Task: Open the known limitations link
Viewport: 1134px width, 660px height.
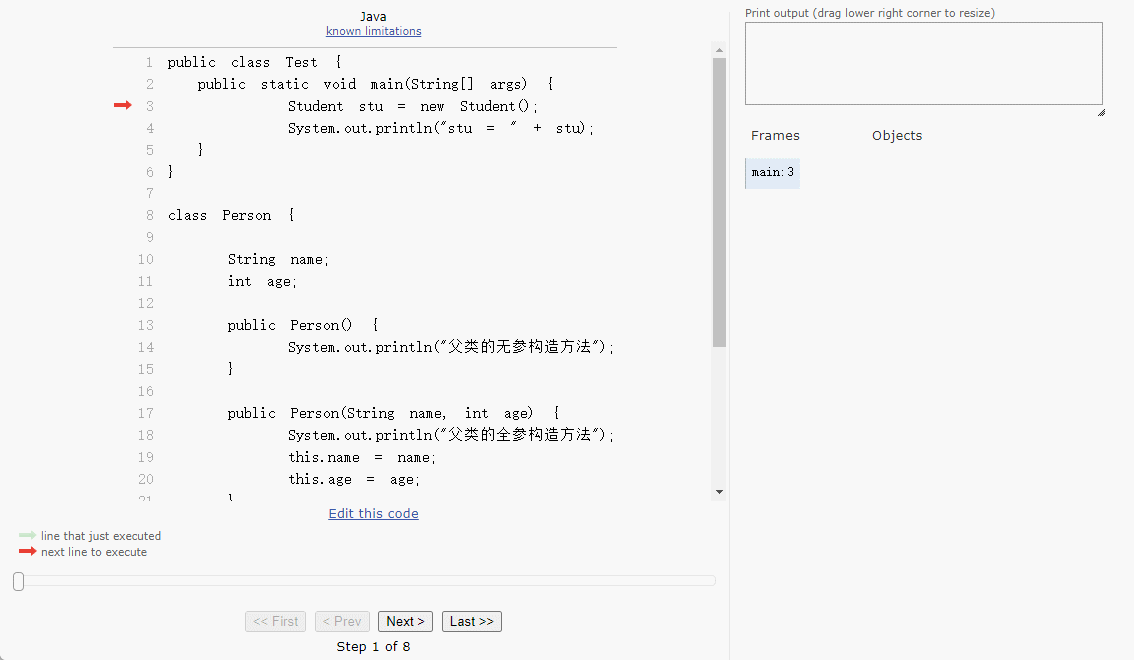Action: tap(373, 31)
